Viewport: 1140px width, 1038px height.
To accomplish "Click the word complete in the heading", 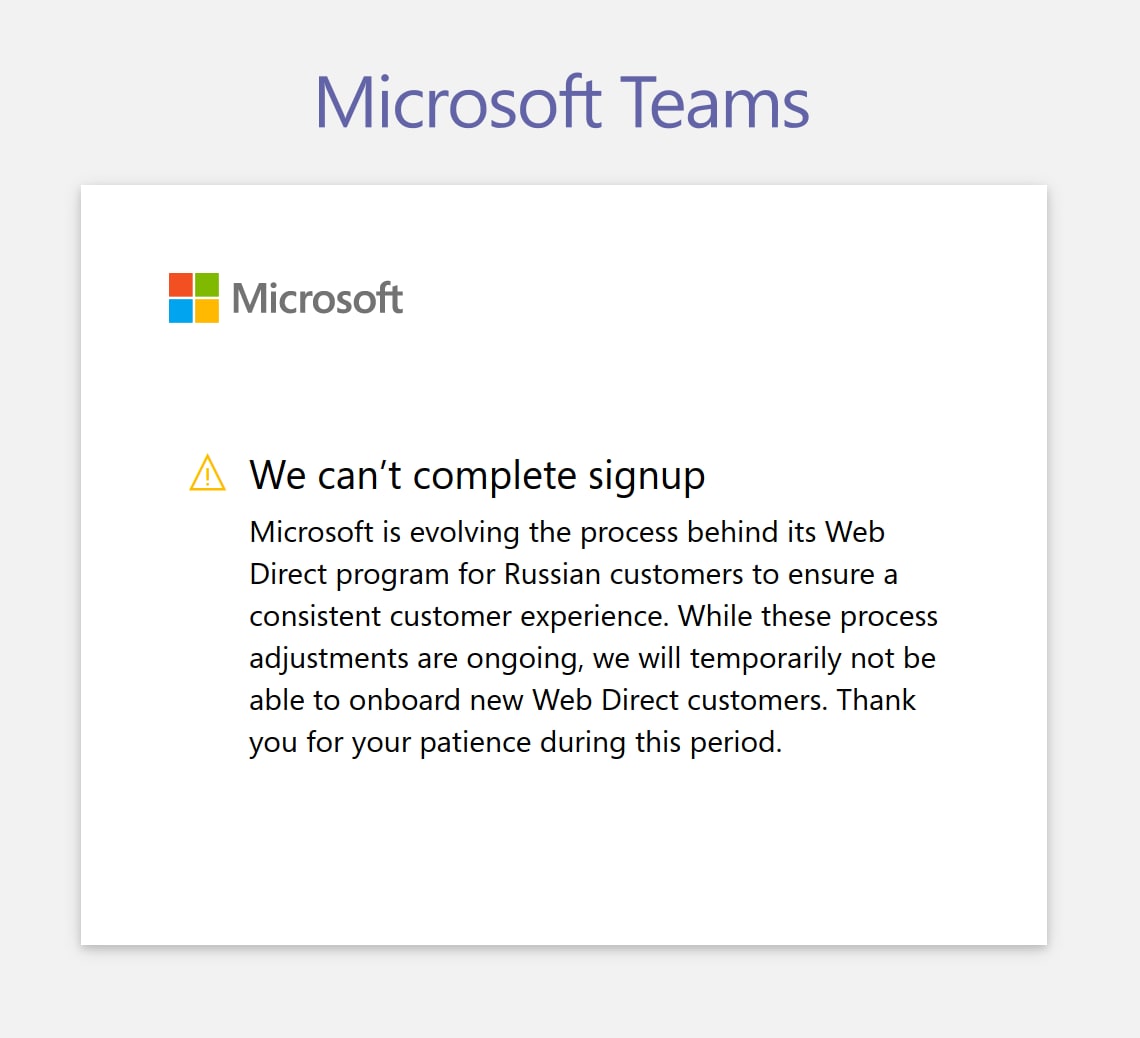I will click(495, 478).
